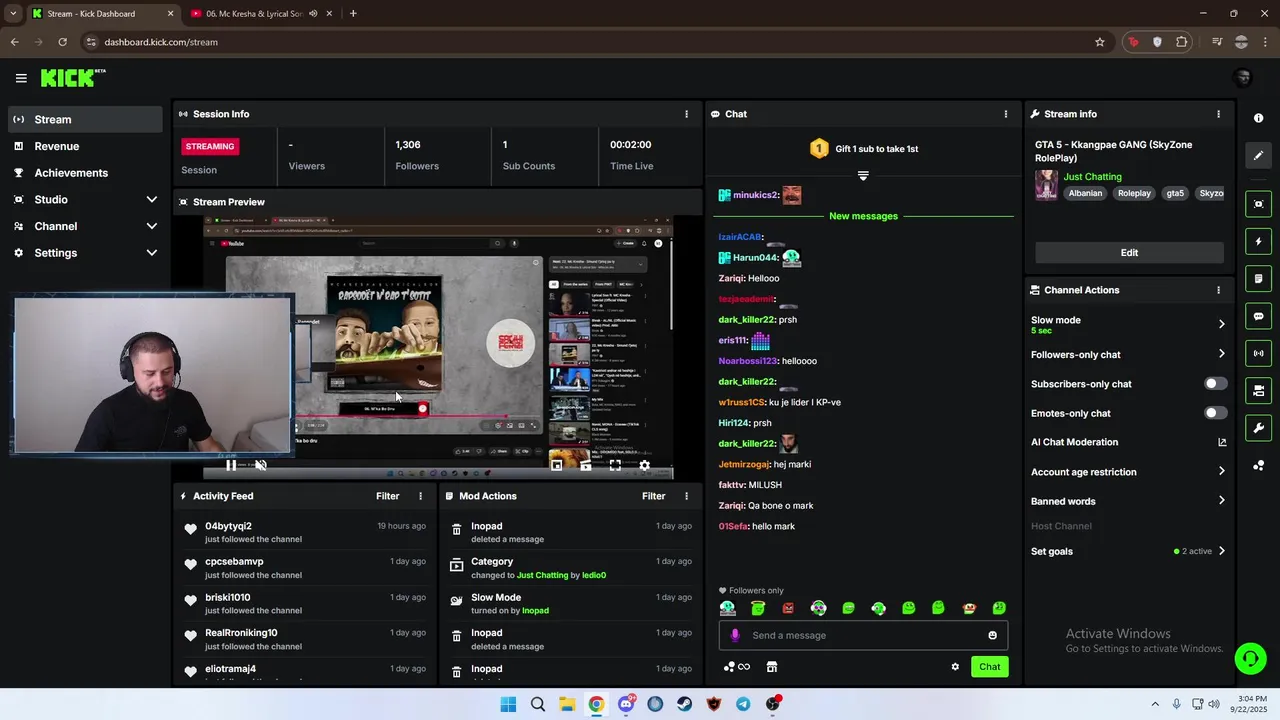Expand the Channel sidebar section
Image resolution: width=1280 pixels, height=720 pixels.
[152, 226]
